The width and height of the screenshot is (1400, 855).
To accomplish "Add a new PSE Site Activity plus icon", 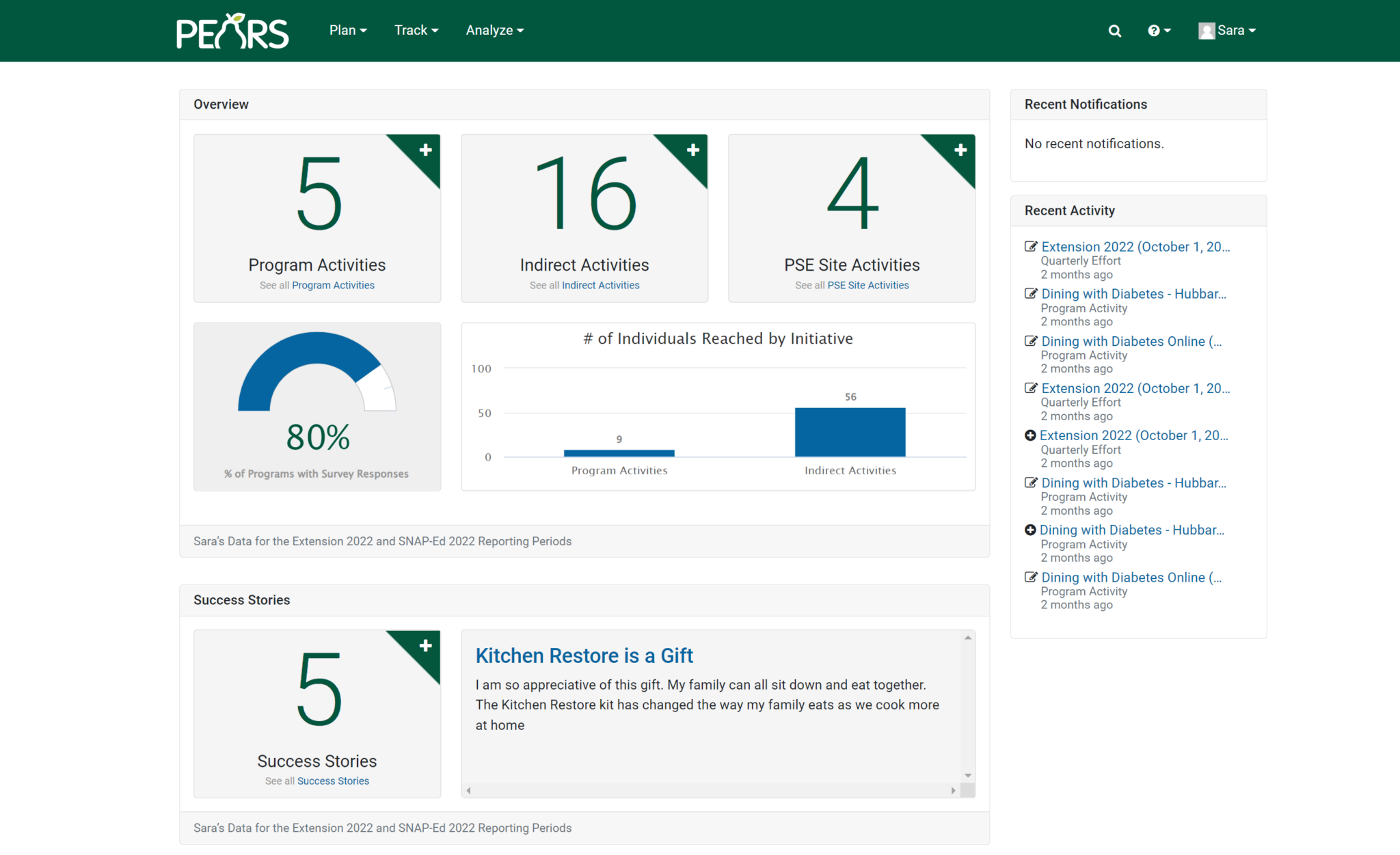I will pos(960,150).
